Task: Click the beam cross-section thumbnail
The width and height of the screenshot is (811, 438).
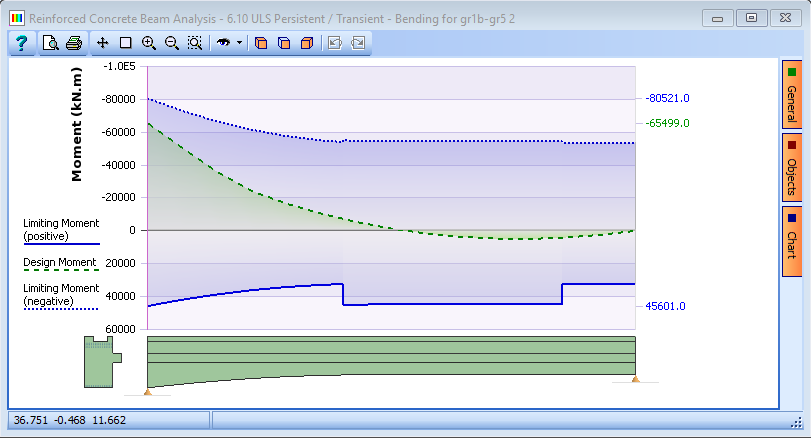Action: (102, 361)
